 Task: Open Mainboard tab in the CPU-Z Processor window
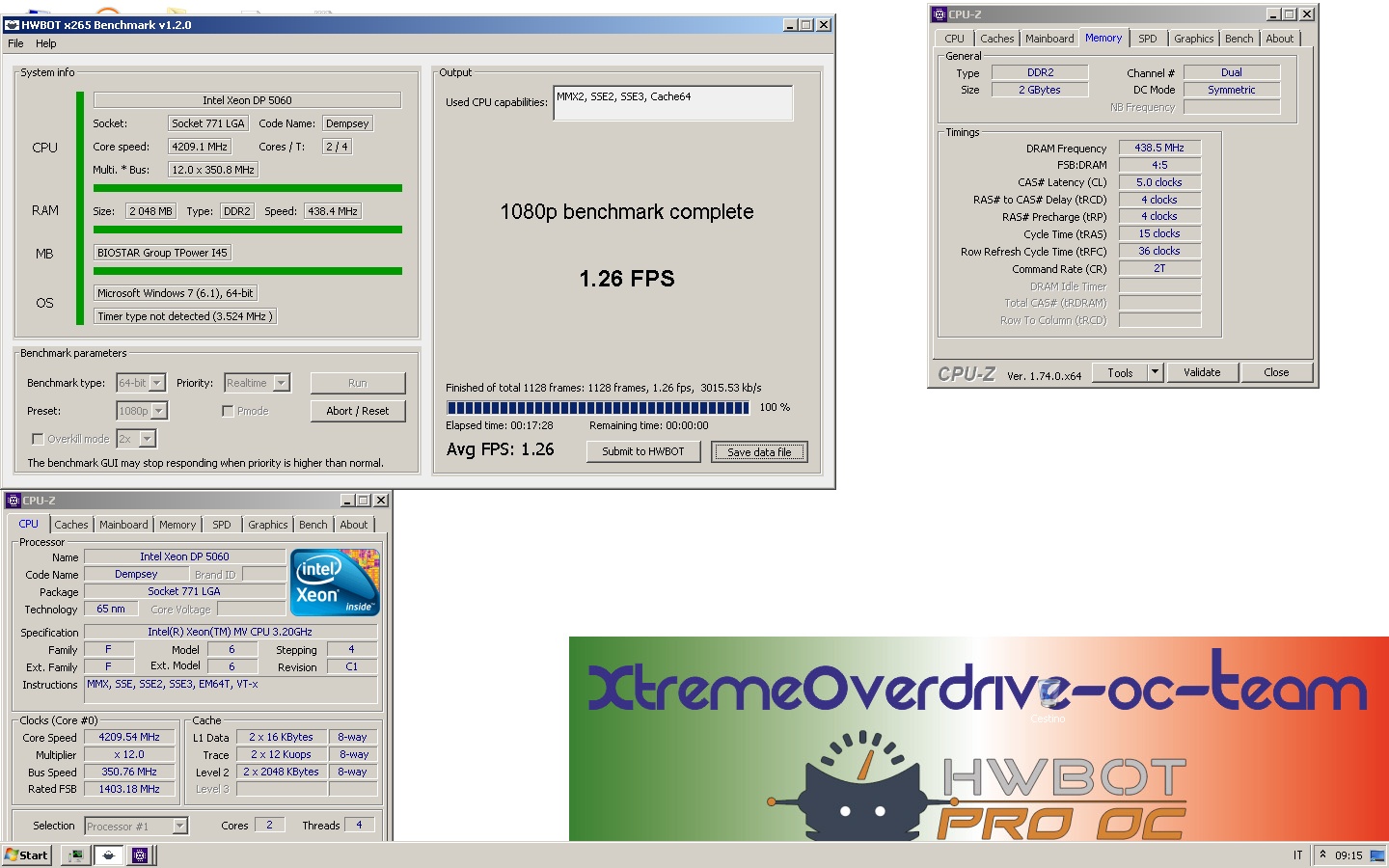(123, 525)
